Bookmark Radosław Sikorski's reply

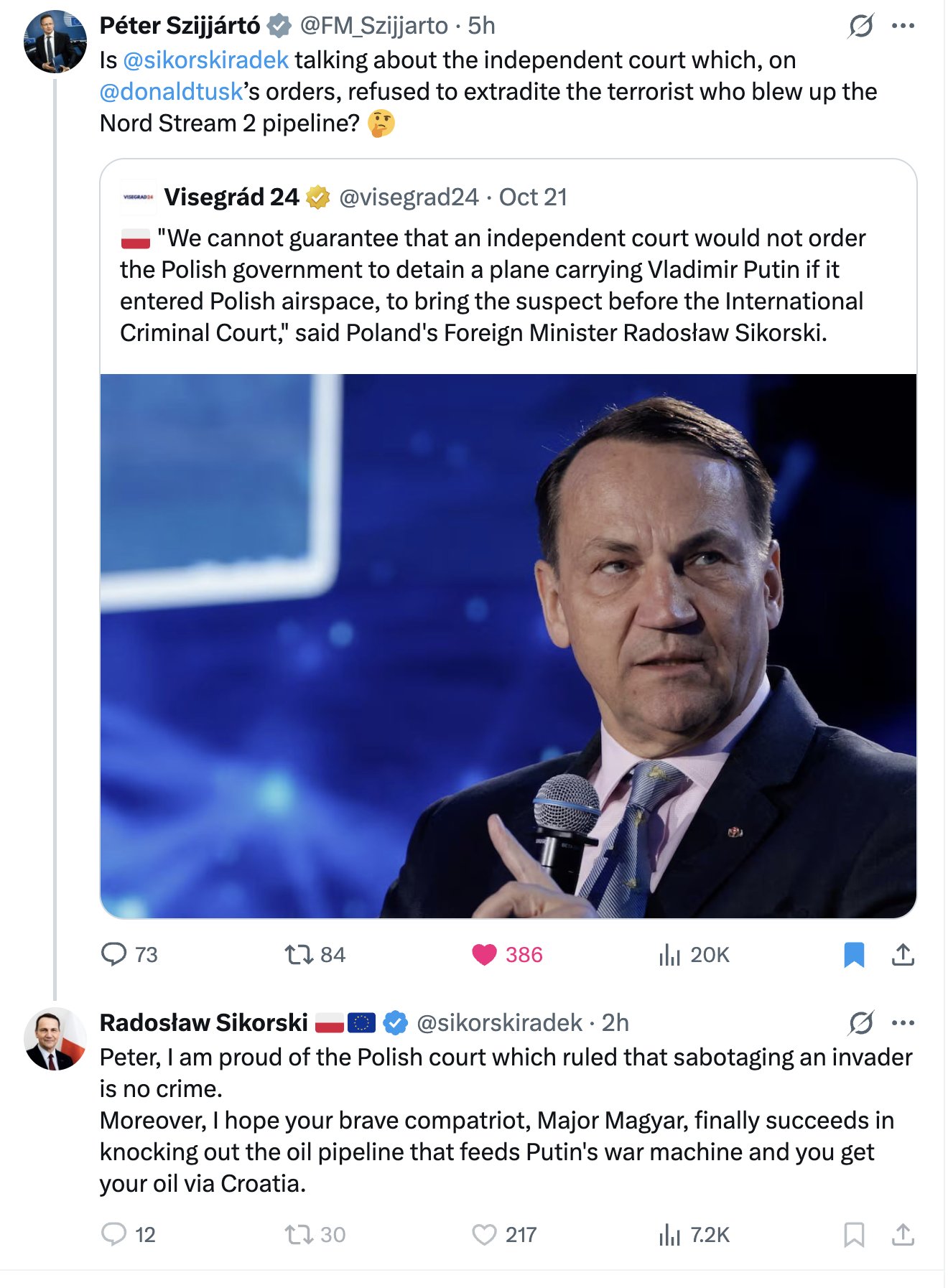(853, 1234)
